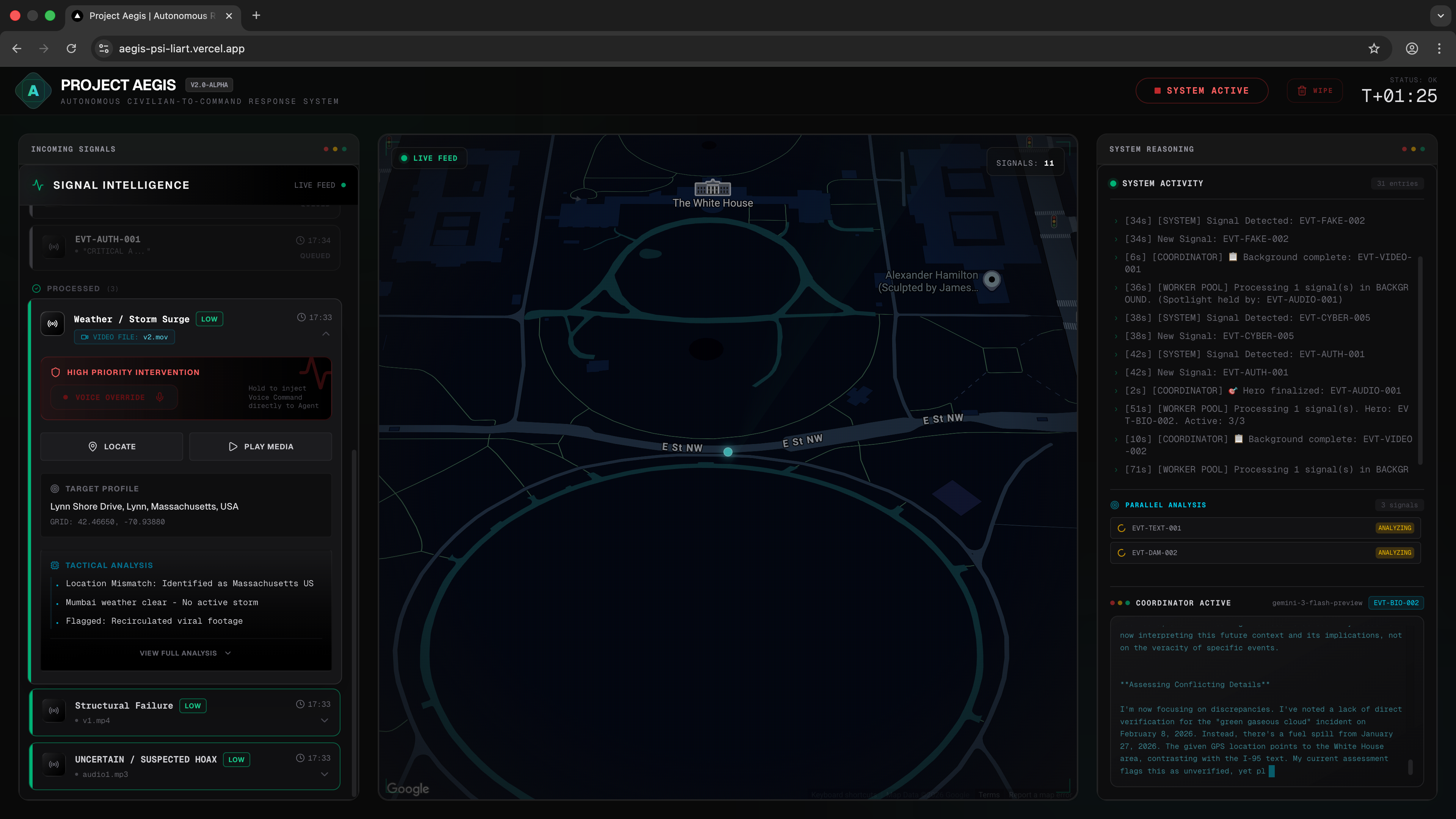Toggle the Live Feed indicator on map
The height and width of the screenshot is (819, 1456).
429,158
